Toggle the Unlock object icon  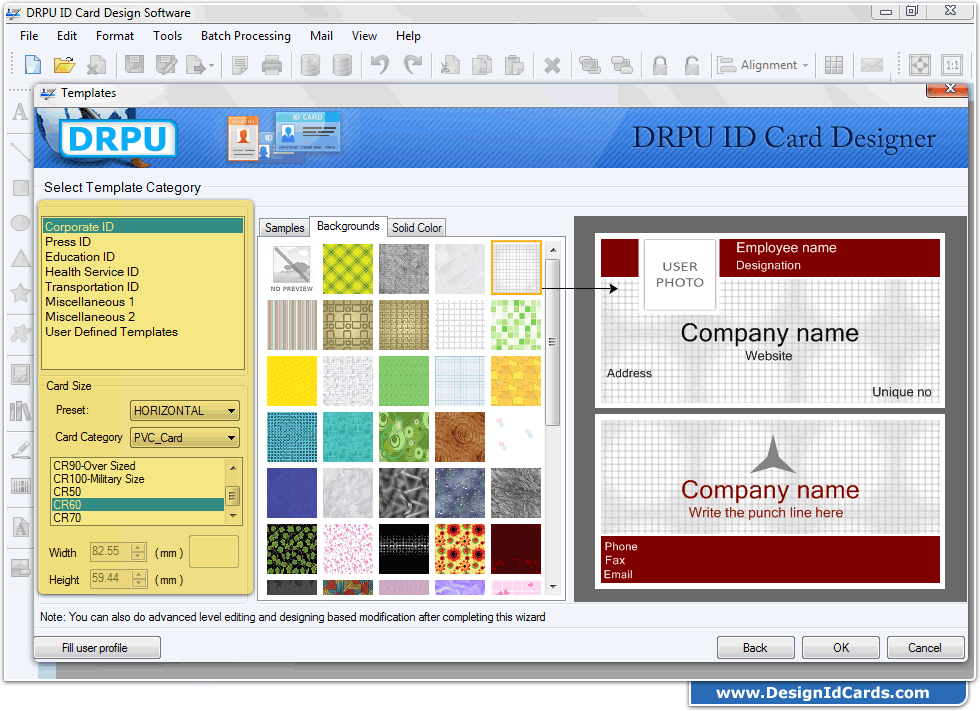point(691,64)
